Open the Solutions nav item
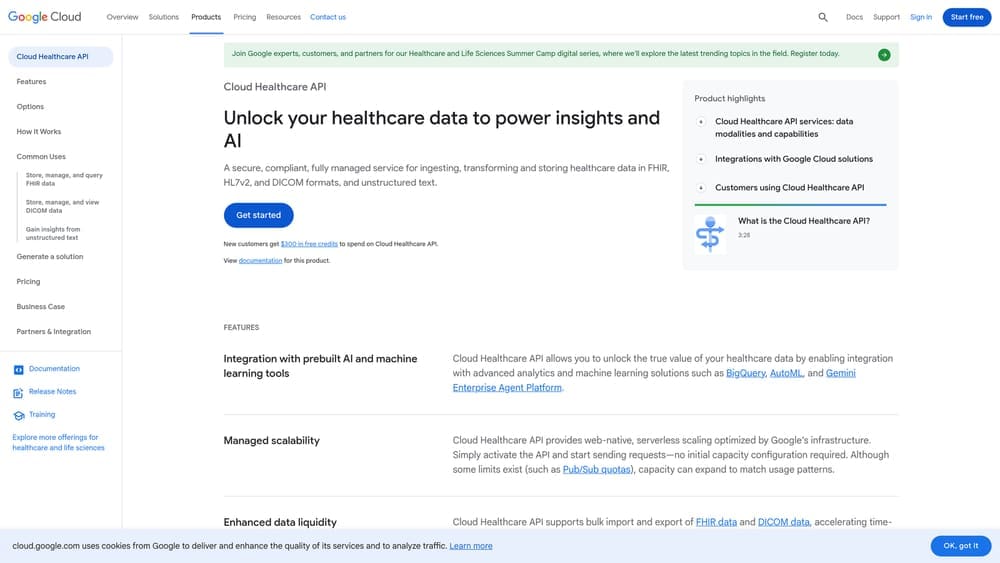Image resolution: width=1000 pixels, height=563 pixels. [164, 17]
